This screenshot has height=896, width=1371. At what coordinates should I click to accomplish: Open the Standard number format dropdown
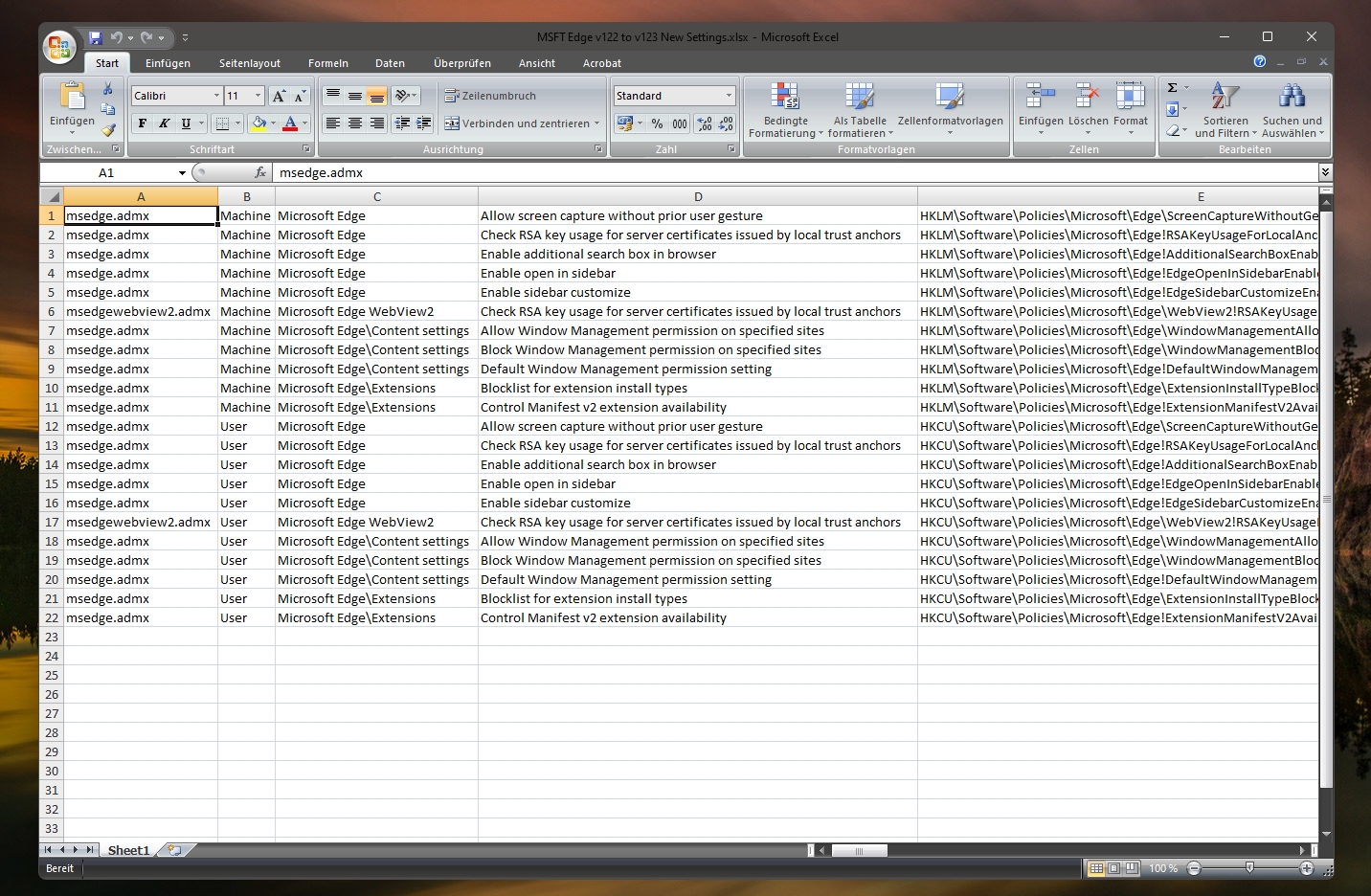tap(729, 96)
